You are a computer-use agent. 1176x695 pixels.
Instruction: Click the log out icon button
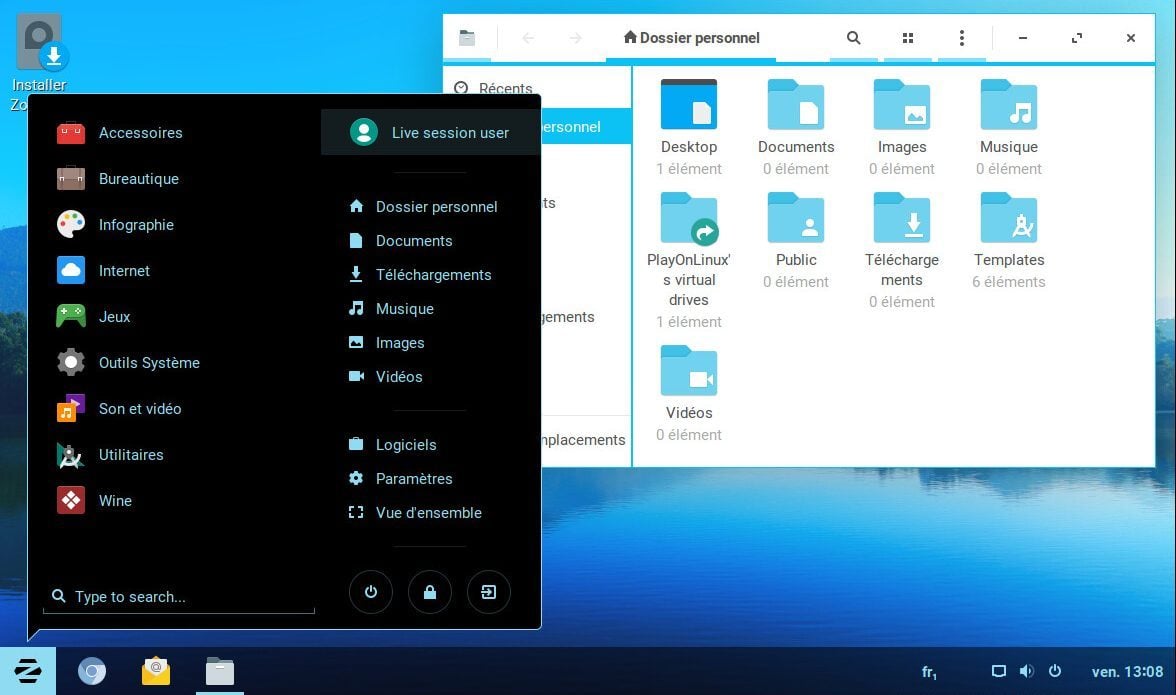(x=488, y=592)
